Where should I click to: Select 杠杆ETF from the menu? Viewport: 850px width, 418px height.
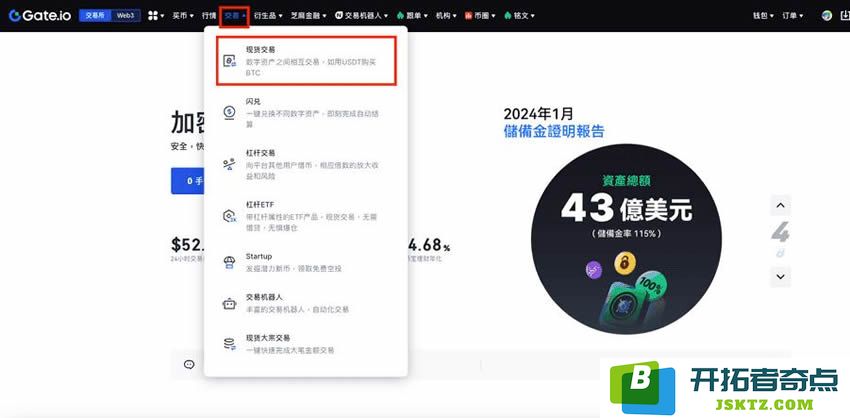(305, 216)
